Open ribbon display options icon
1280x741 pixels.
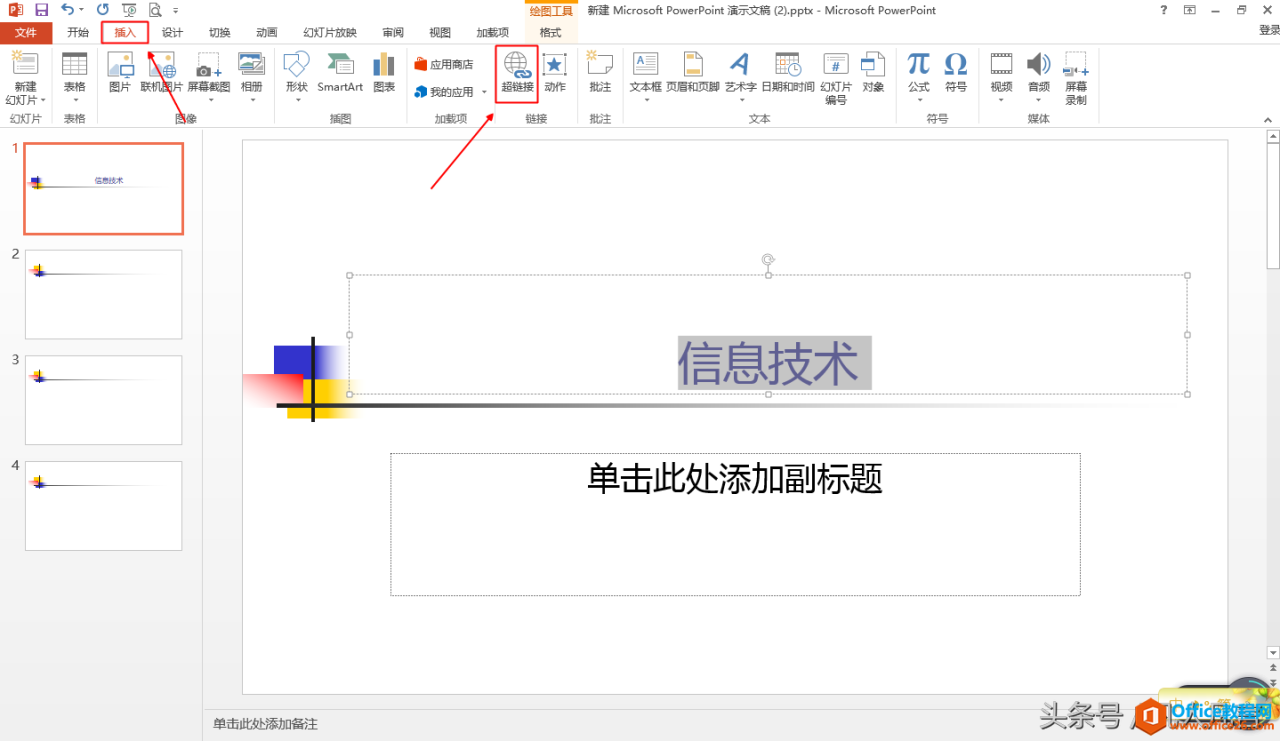(x=1189, y=9)
